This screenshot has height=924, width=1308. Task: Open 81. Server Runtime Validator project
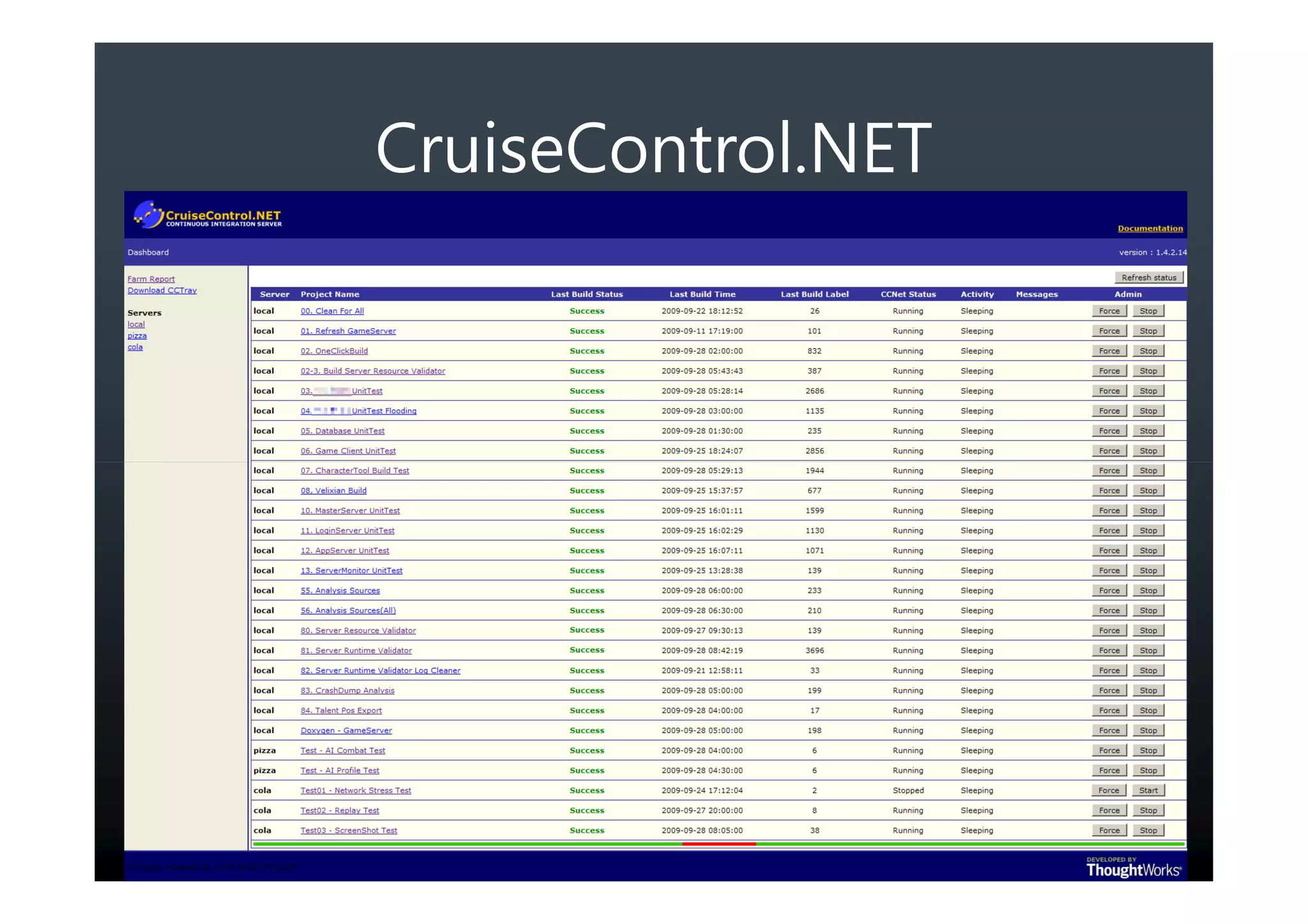[x=356, y=651]
